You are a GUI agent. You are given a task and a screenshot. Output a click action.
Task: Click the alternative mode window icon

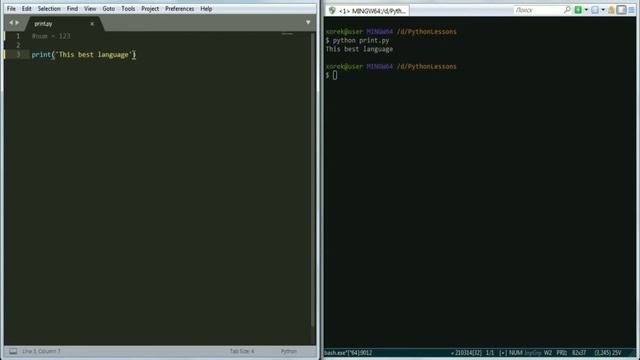point(621,10)
